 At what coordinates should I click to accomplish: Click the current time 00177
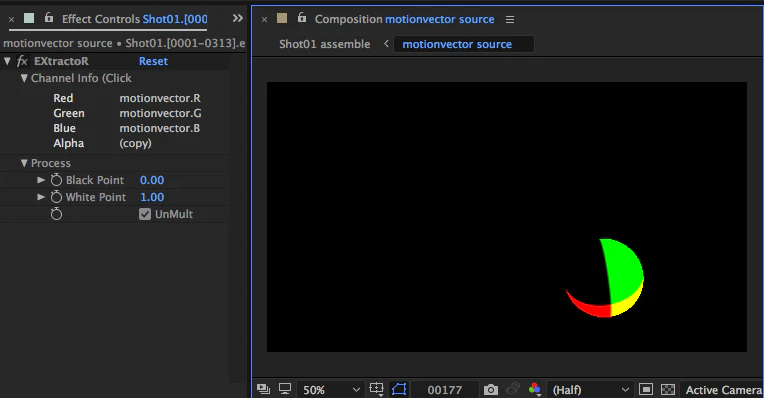point(444,390)
